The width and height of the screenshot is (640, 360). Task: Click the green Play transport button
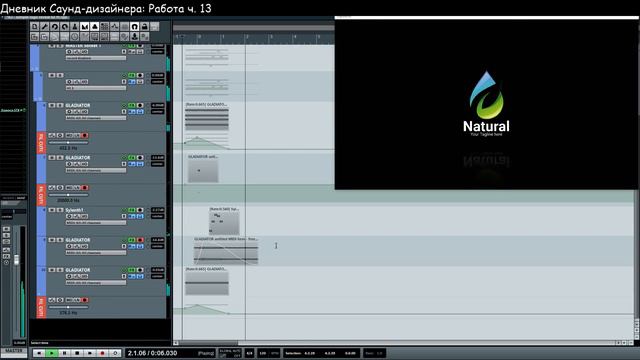(x=52, y=353)
